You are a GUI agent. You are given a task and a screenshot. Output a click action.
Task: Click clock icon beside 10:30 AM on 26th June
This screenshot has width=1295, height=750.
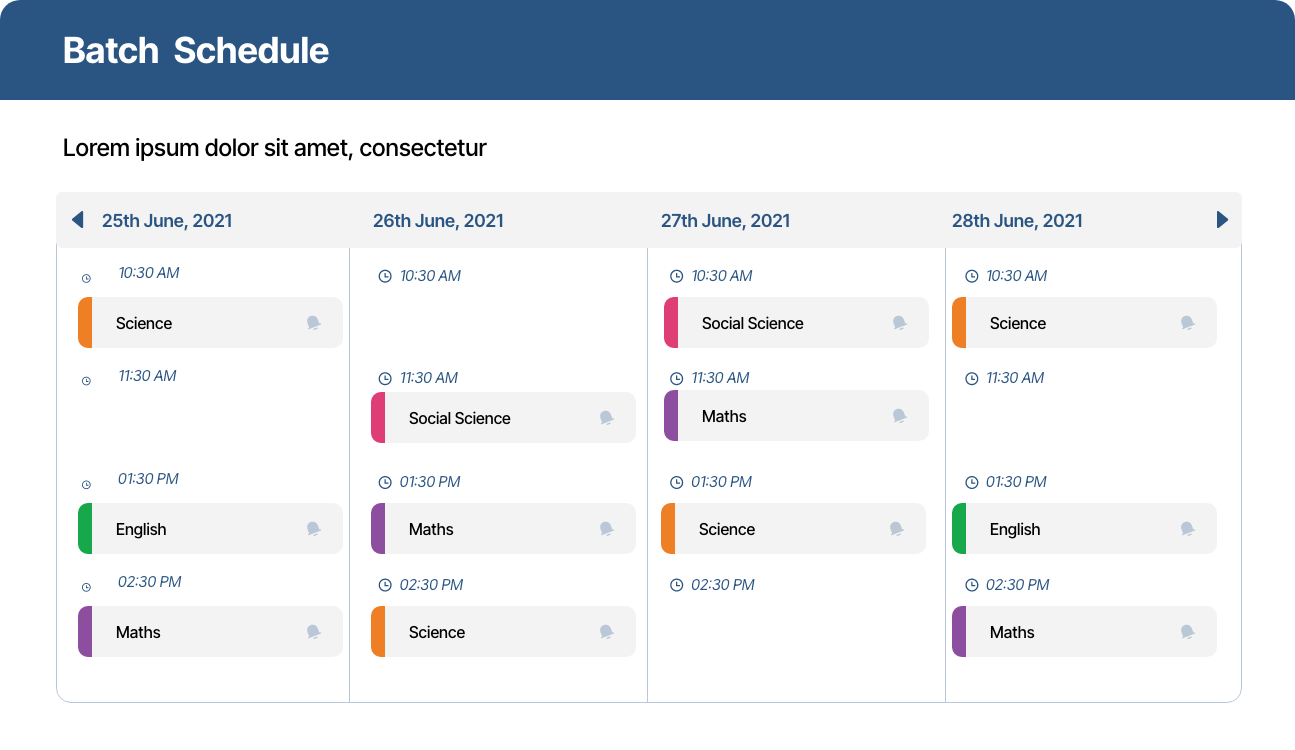click(x=385, y=276)
